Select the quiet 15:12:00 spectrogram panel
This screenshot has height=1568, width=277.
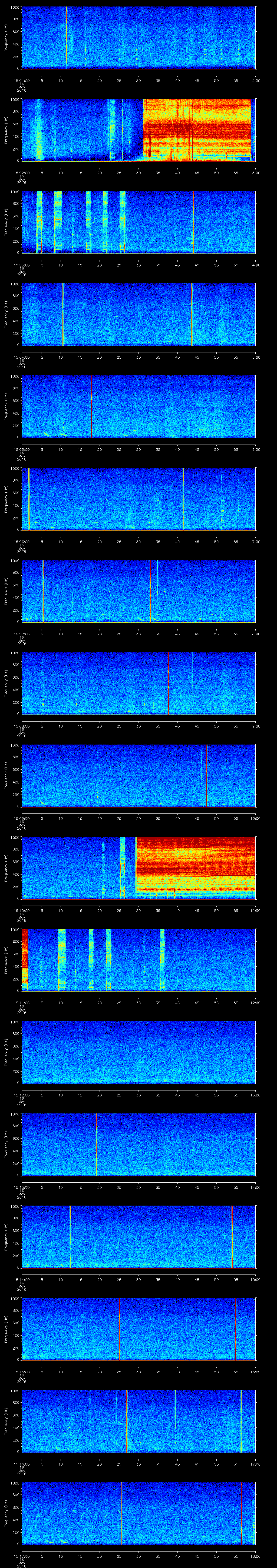(139, 1052)
